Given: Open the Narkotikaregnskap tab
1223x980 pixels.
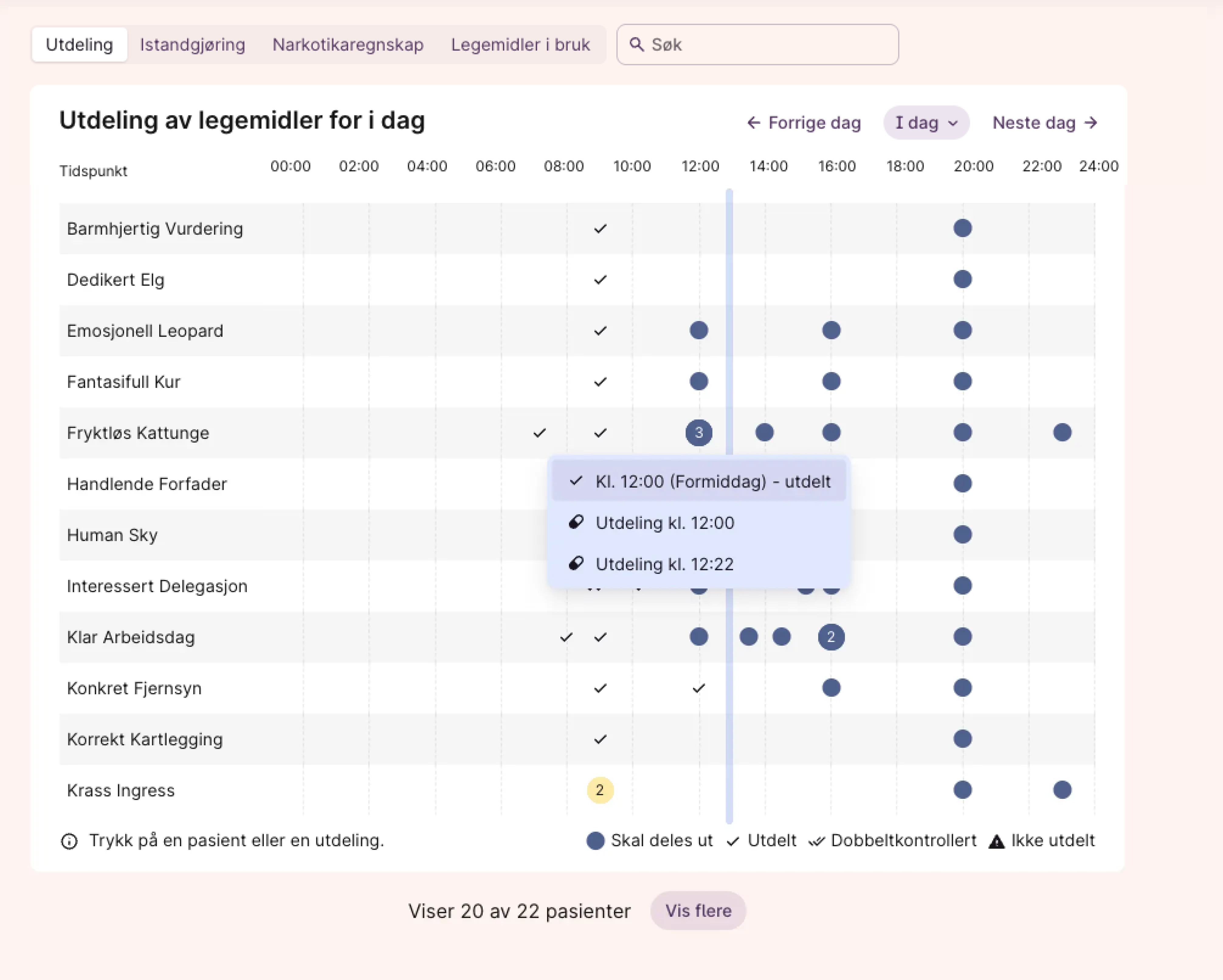Looking at the screenshot, I should tap(348, 44).
